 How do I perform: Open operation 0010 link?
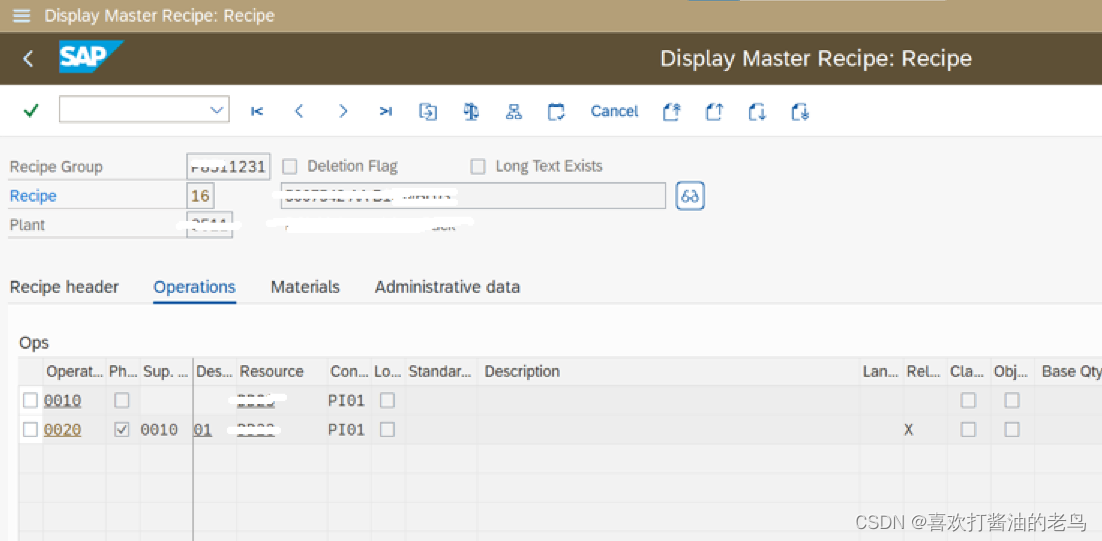63,401
